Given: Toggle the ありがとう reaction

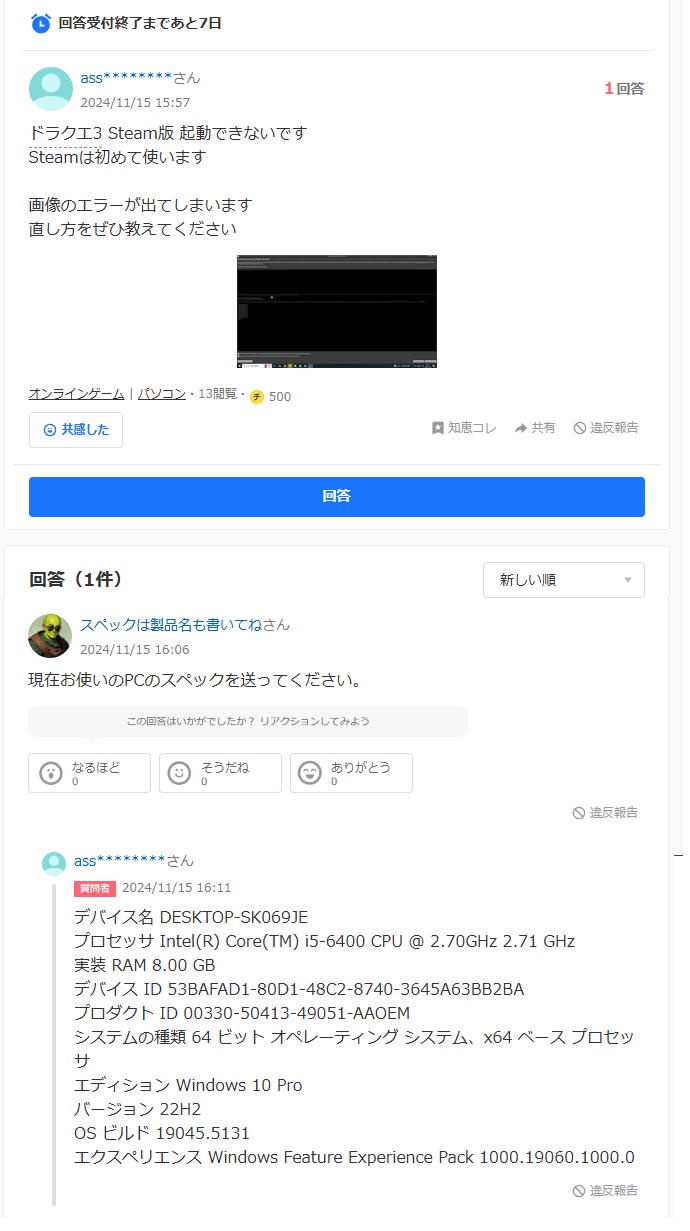Looking at the screenshot, I should [351, 773].
